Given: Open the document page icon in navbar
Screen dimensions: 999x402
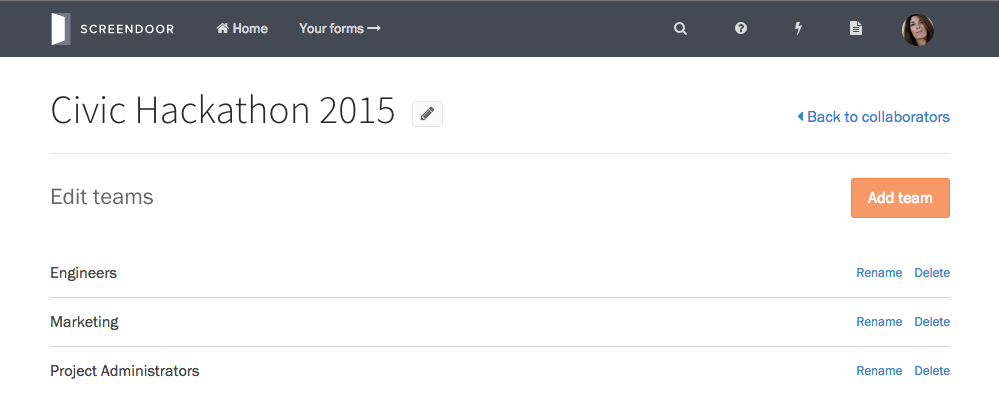Looking at the screenshot, I should pyautogui.click(x=856, y=29).
